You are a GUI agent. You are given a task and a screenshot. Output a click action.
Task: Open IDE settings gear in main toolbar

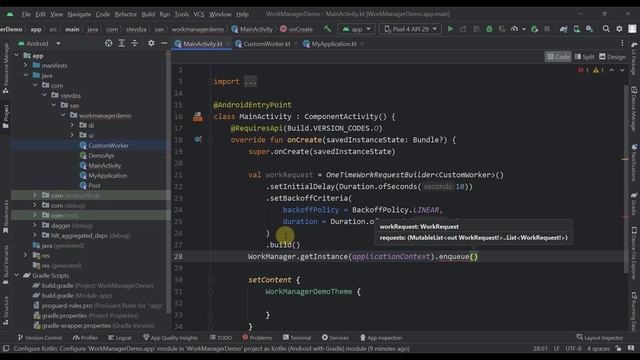[x=619, y=29]
